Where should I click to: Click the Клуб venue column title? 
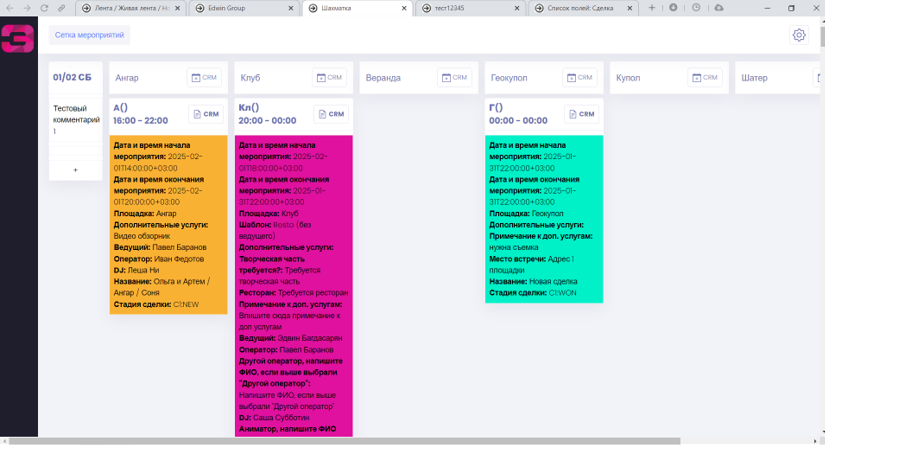click(250, 78)
